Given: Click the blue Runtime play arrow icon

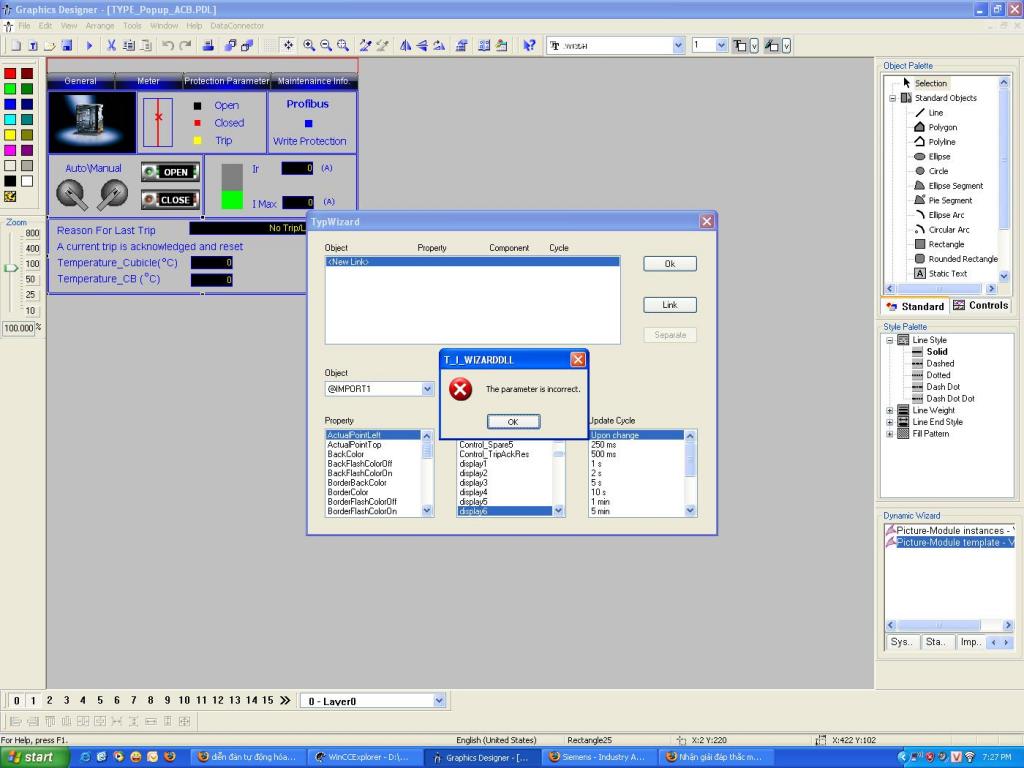Looking at the screenshot, I should [90, 46].
